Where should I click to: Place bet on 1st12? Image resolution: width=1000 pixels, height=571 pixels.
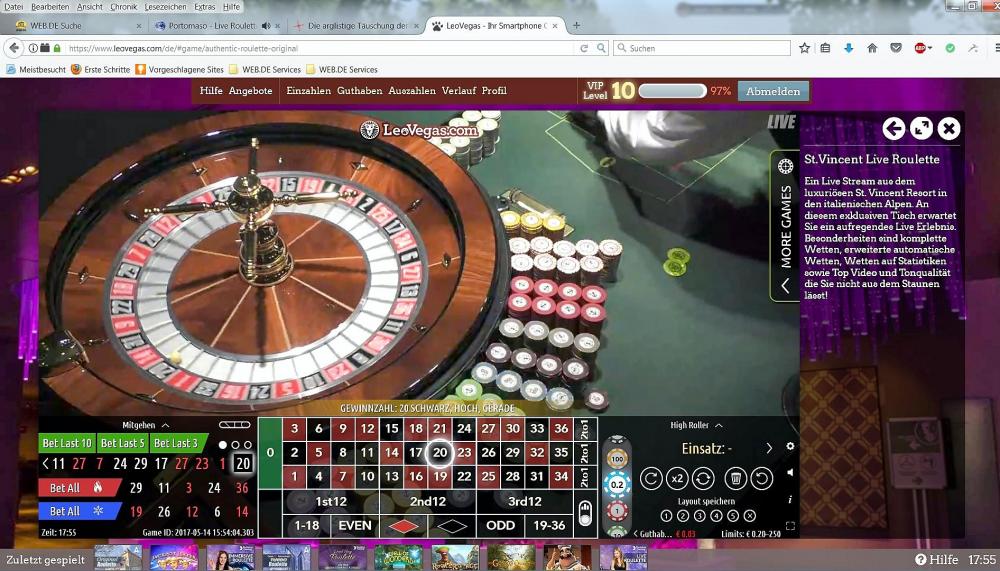click(331, 501)
